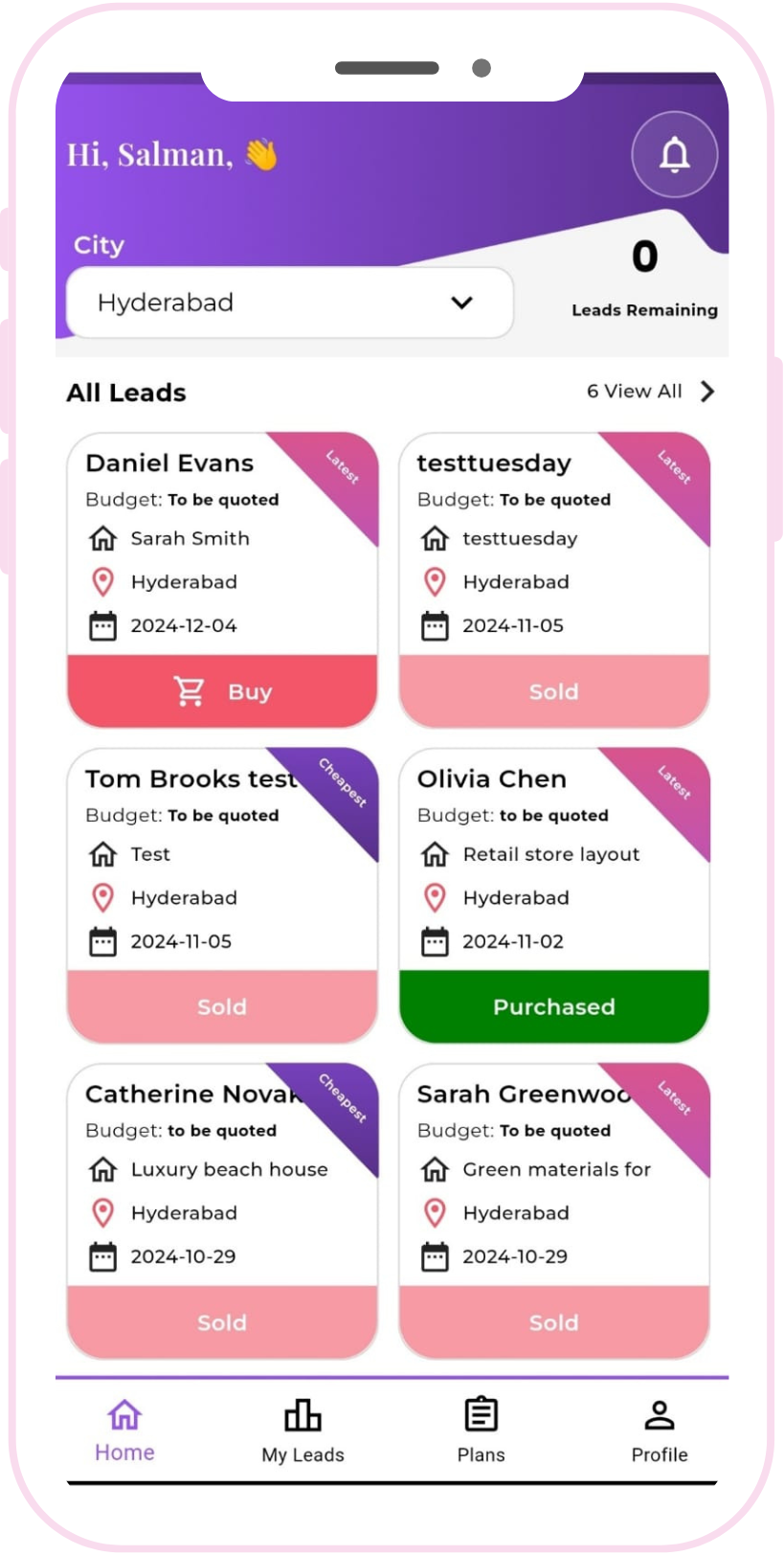The image size is (784, 1556).
Task: Click the Cheapest ribbon on Tom Brooks card
Action: pos(342,783)
